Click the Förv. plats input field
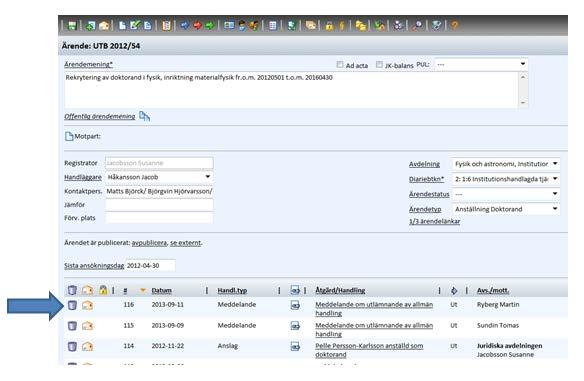Viewport: 584px width, 381px height. (x=159, y=218)
